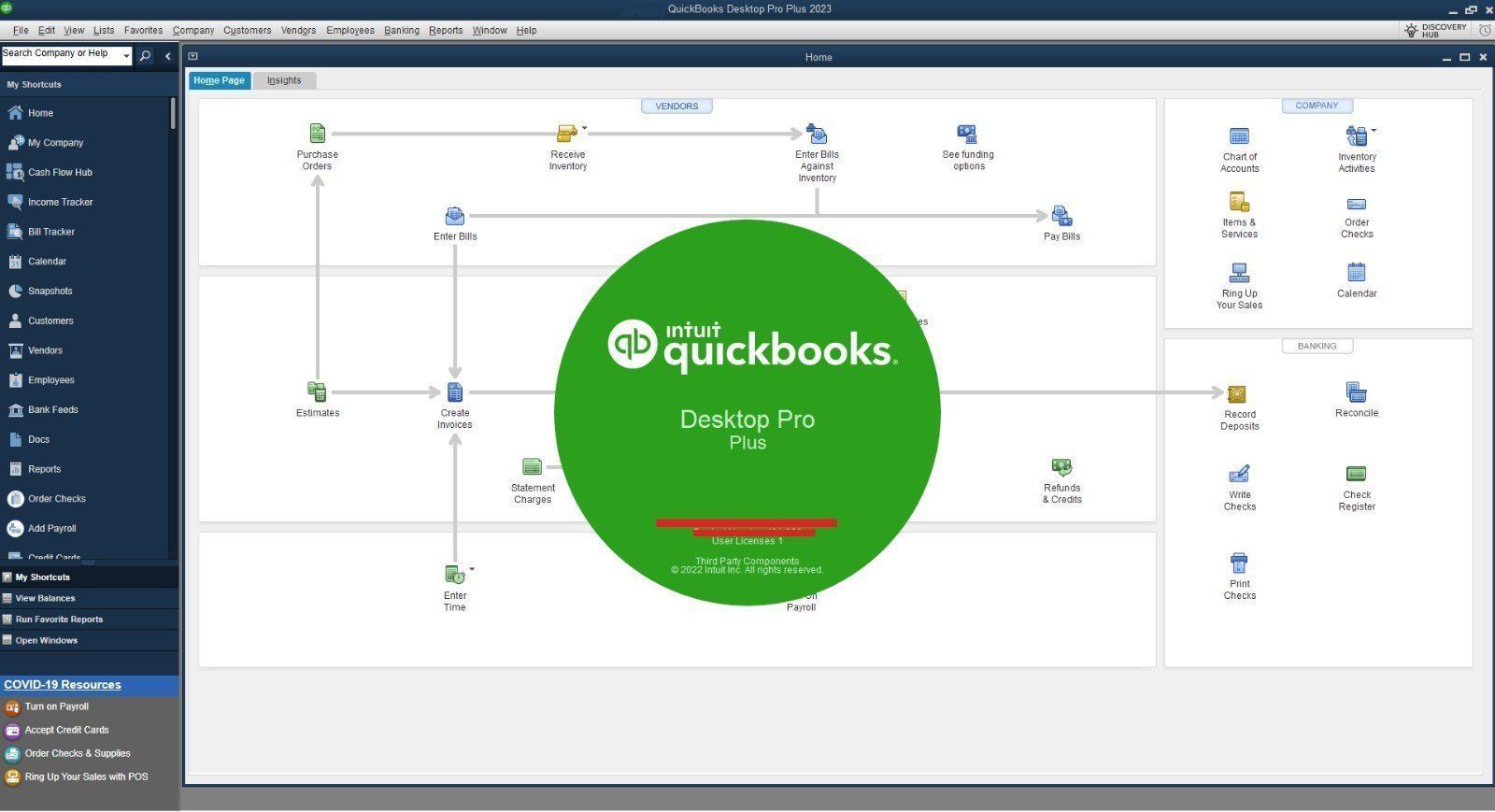Click Order Checks & Supplies link
Viewport: 1495px width, 812px height.
(78, 754)
